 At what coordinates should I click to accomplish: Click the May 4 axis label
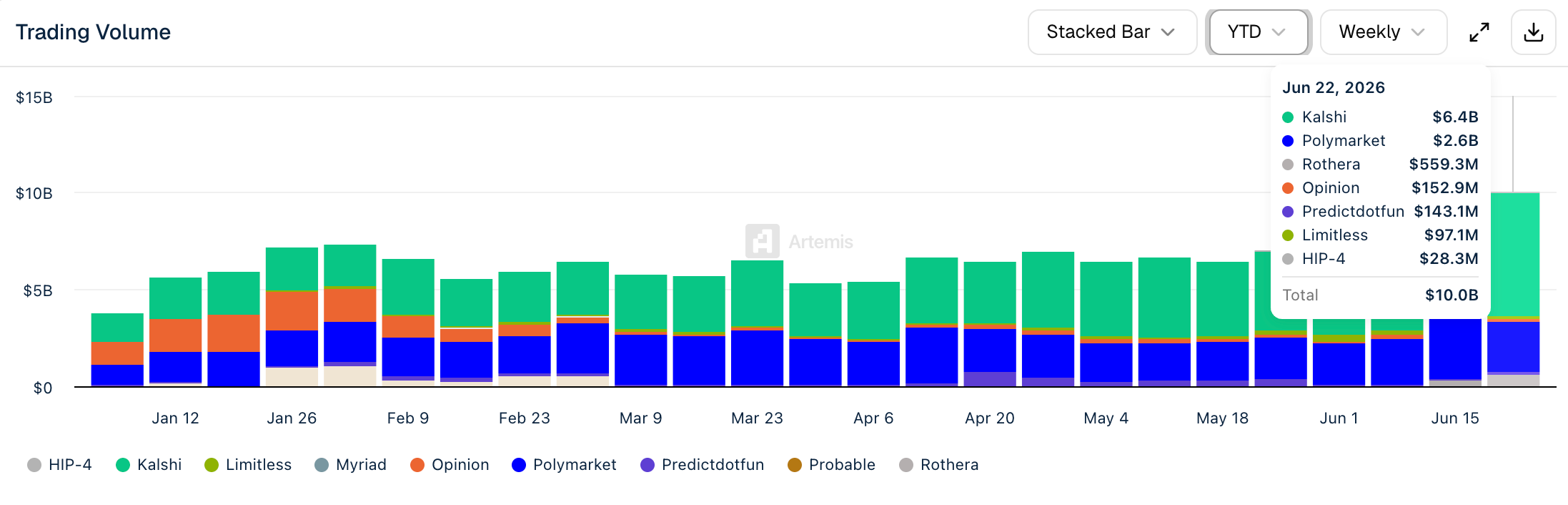pyautogui.click(x=1106, y=418)
